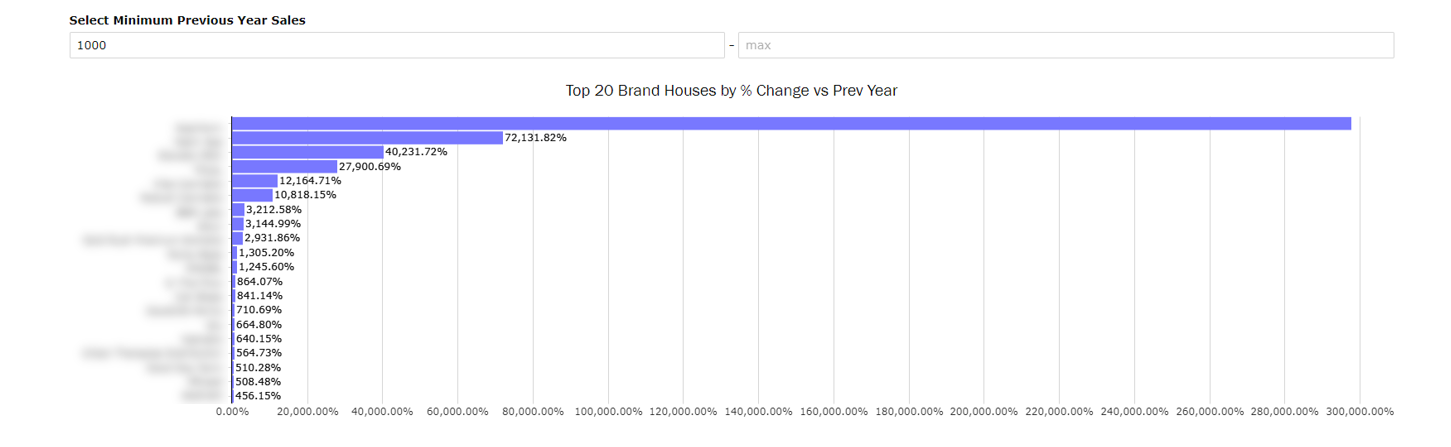Click the minimum sales input containing 1000
The image size is (1451, 447).
[395, 45]
